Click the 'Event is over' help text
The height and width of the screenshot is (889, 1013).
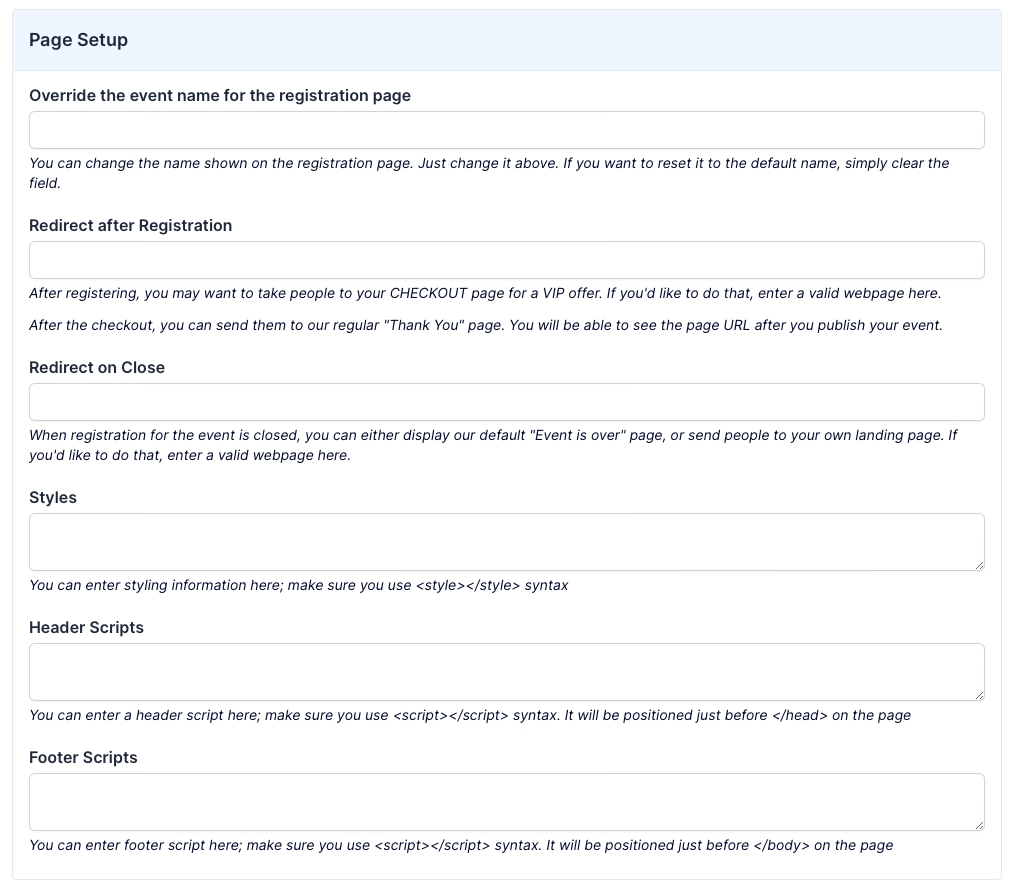[490, 445]
